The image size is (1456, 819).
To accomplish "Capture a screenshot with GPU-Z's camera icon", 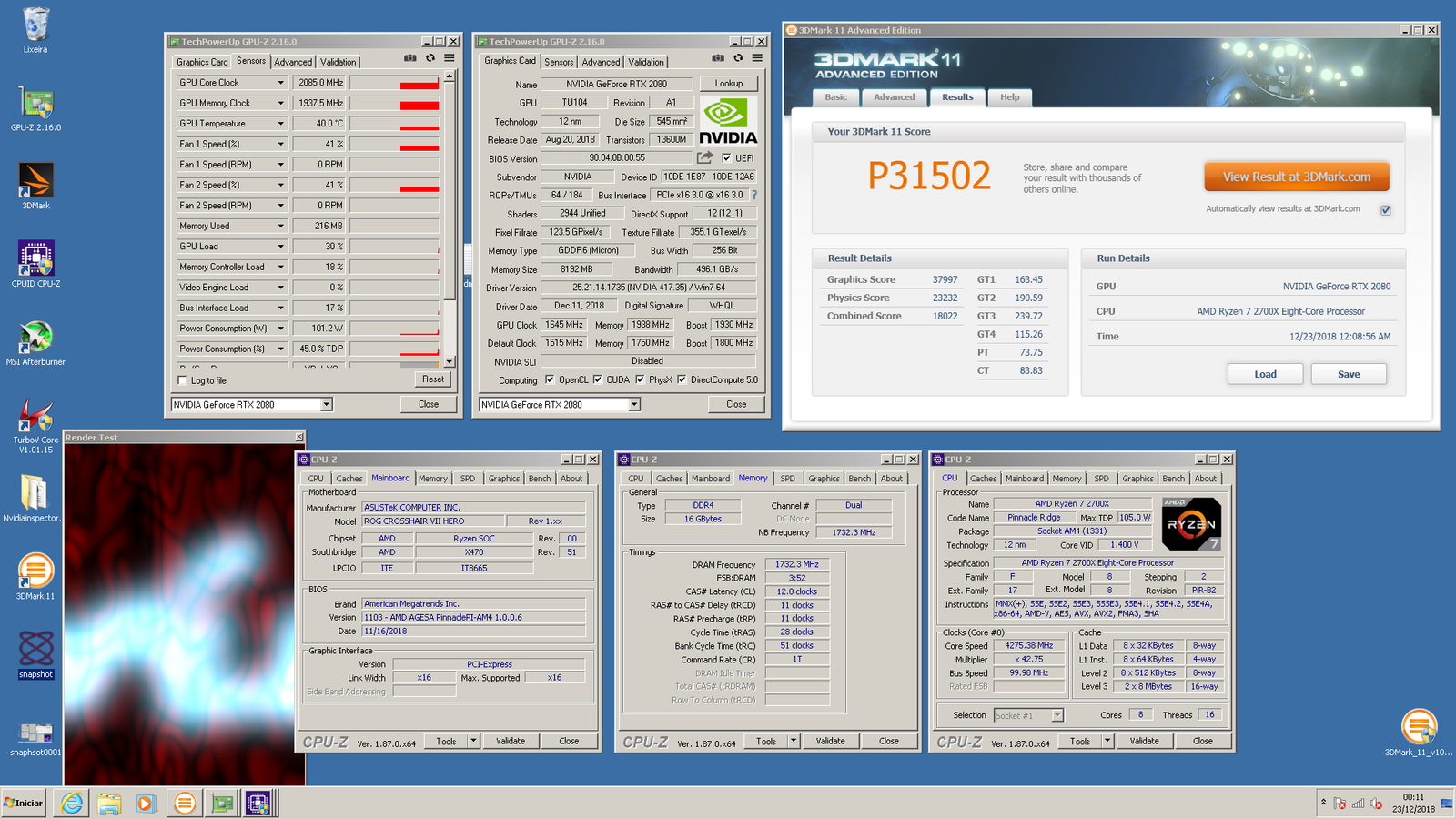I will (409, 57).
